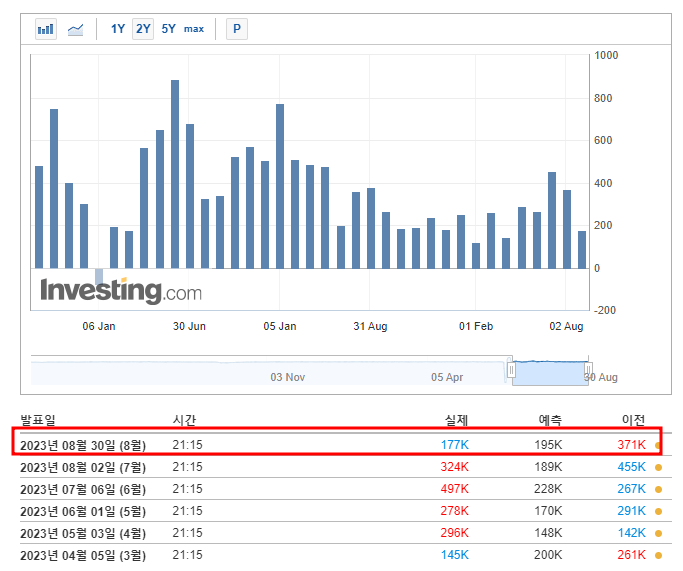The height and width of the screenshot is (571, 683).
Task: Click right handle of range navigator
Action: coord(588,370)
